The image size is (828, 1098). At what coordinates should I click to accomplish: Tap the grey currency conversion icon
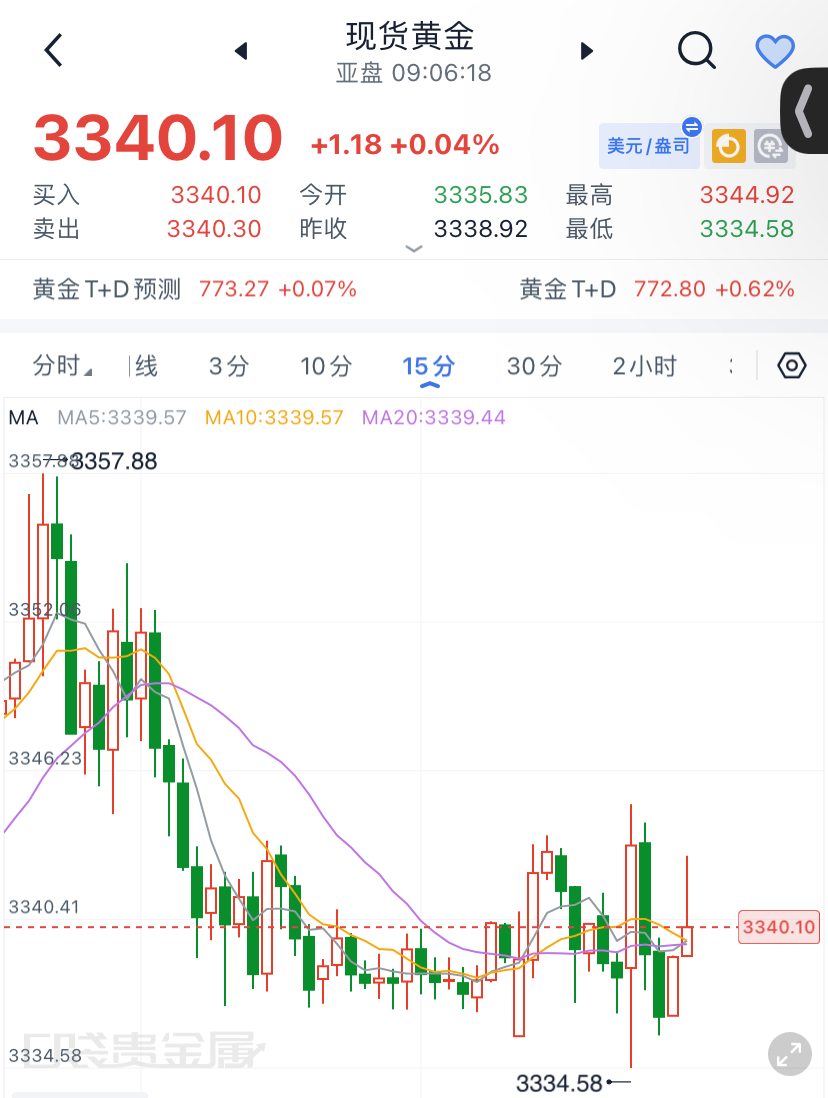click(771, 146)
